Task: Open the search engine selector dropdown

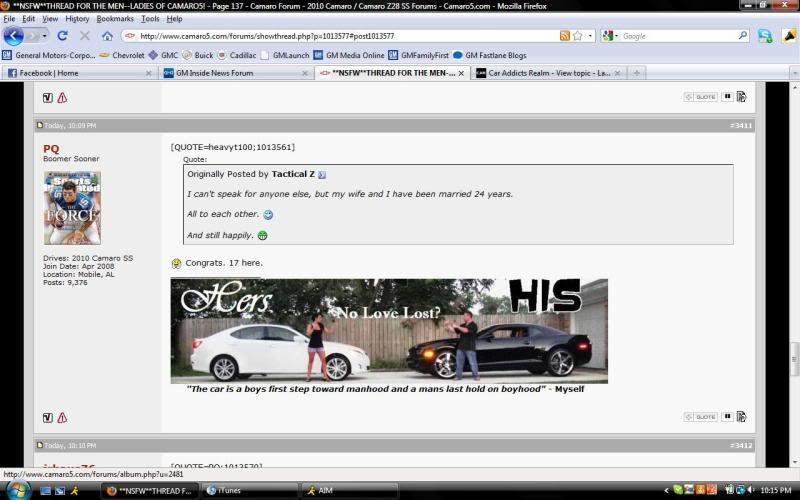Action: click(x=610, y=36)
